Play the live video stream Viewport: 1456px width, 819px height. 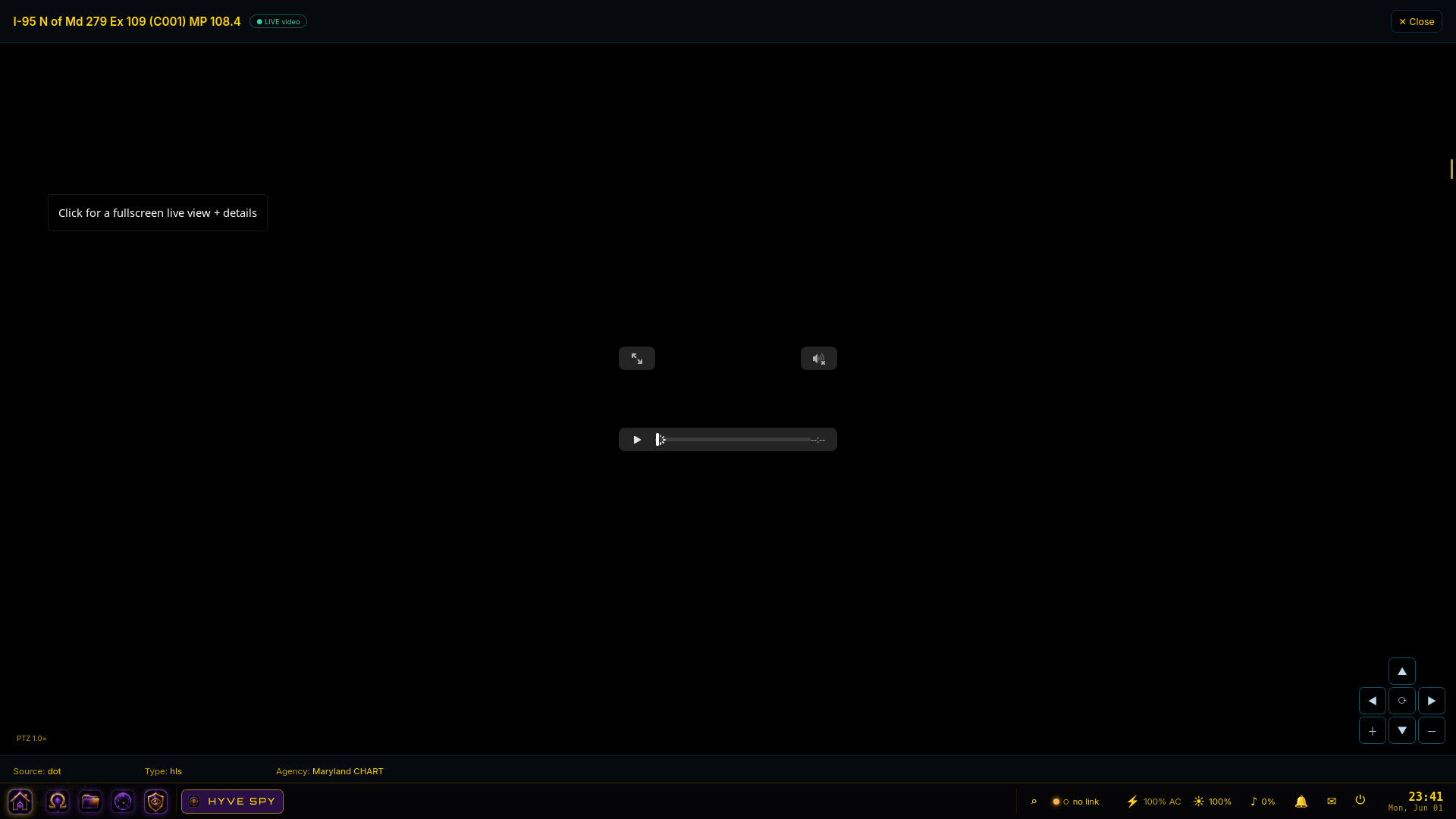point(637,440)
